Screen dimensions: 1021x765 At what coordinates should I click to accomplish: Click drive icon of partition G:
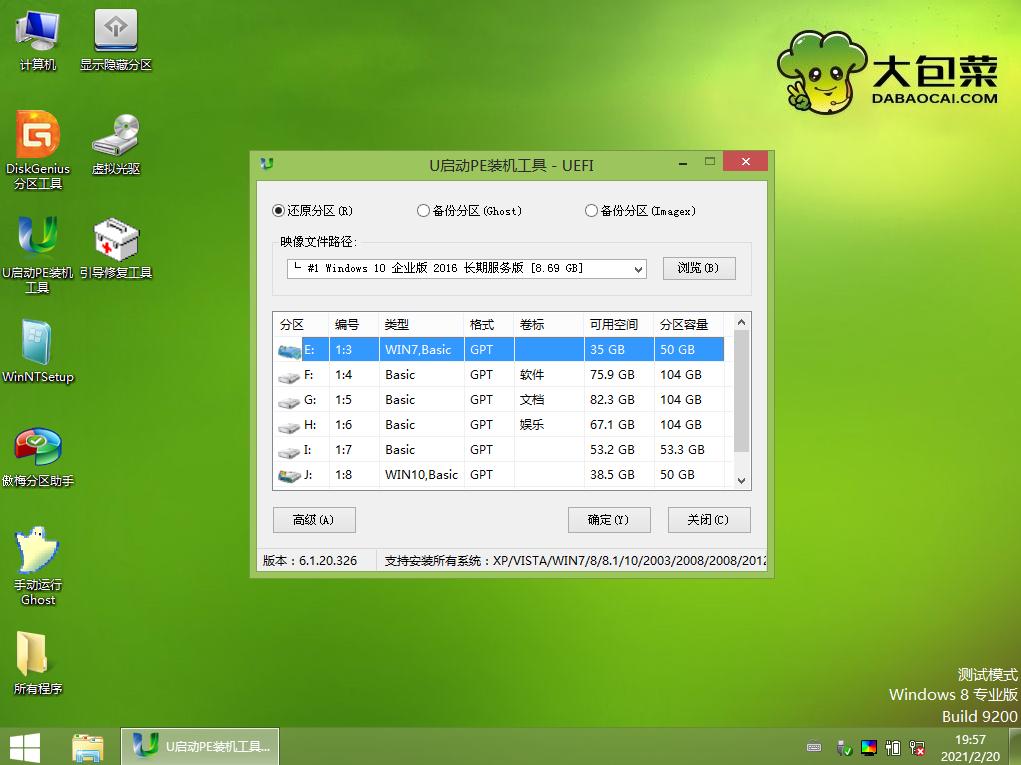pos(289,402)
